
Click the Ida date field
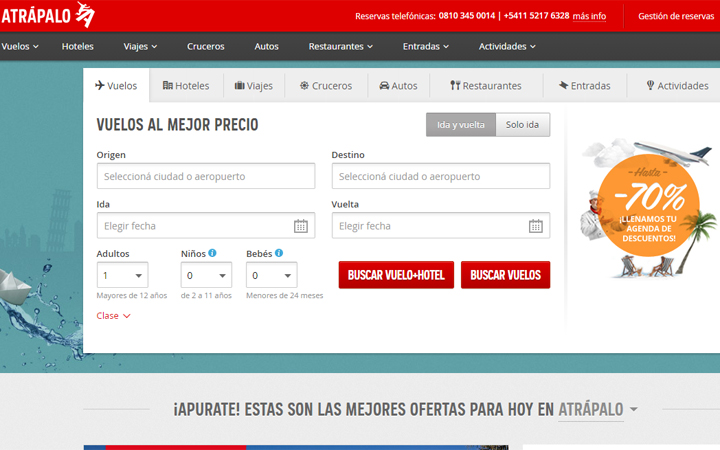point(206,225)
